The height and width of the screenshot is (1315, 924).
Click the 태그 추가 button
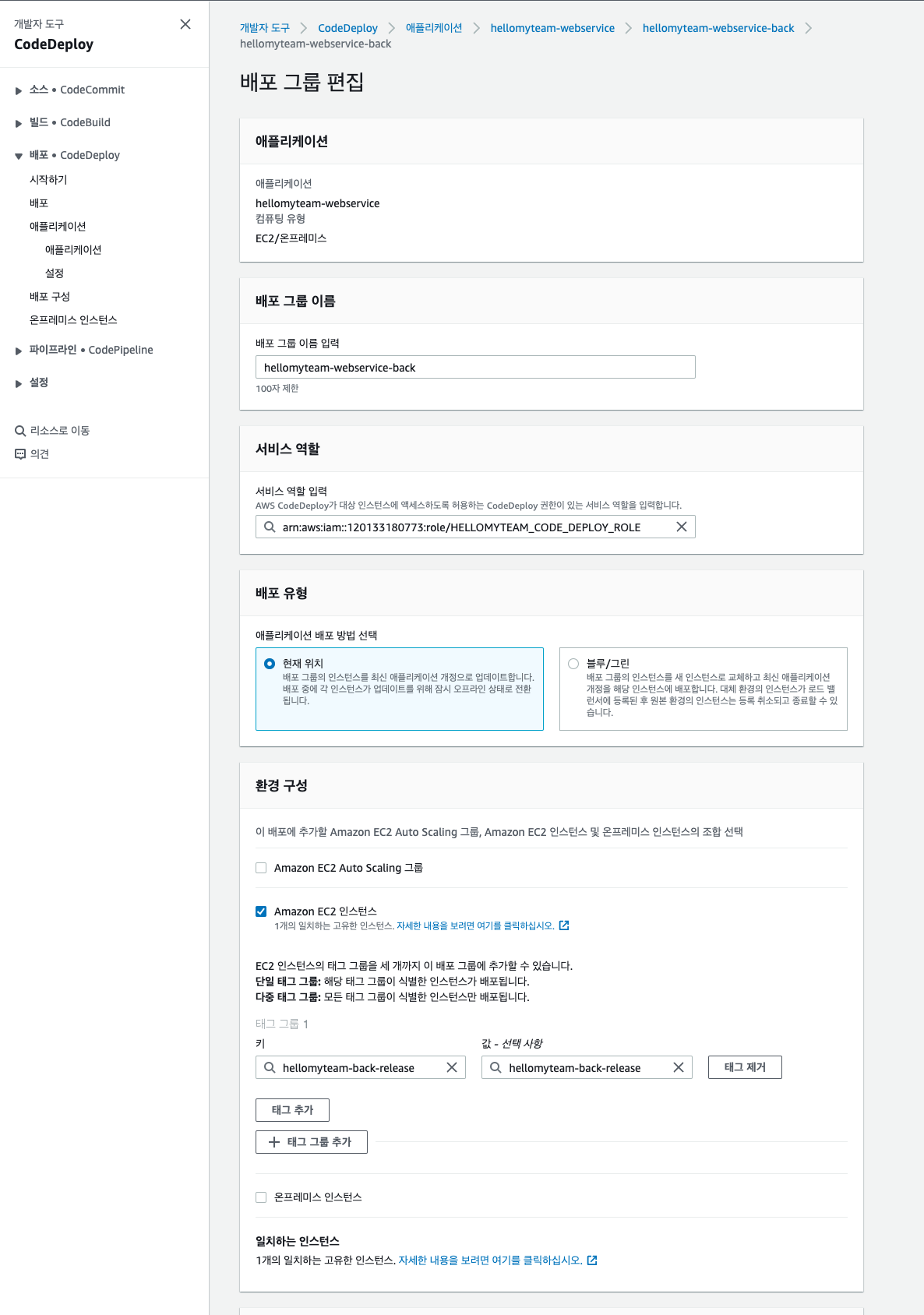[292, 1110]
